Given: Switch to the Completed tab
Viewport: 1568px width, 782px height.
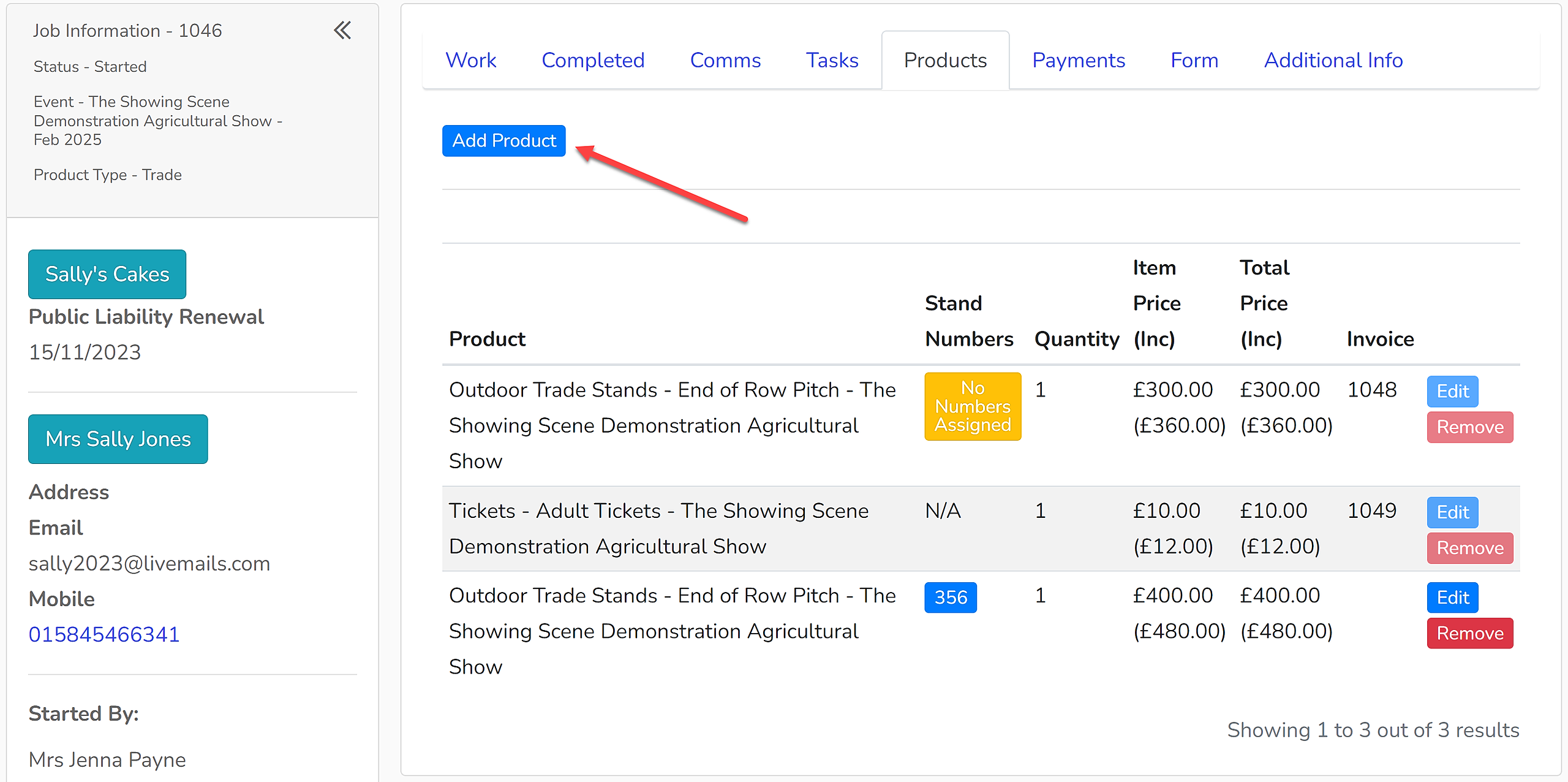Looking at the screenshot, I should click(593, 60).
